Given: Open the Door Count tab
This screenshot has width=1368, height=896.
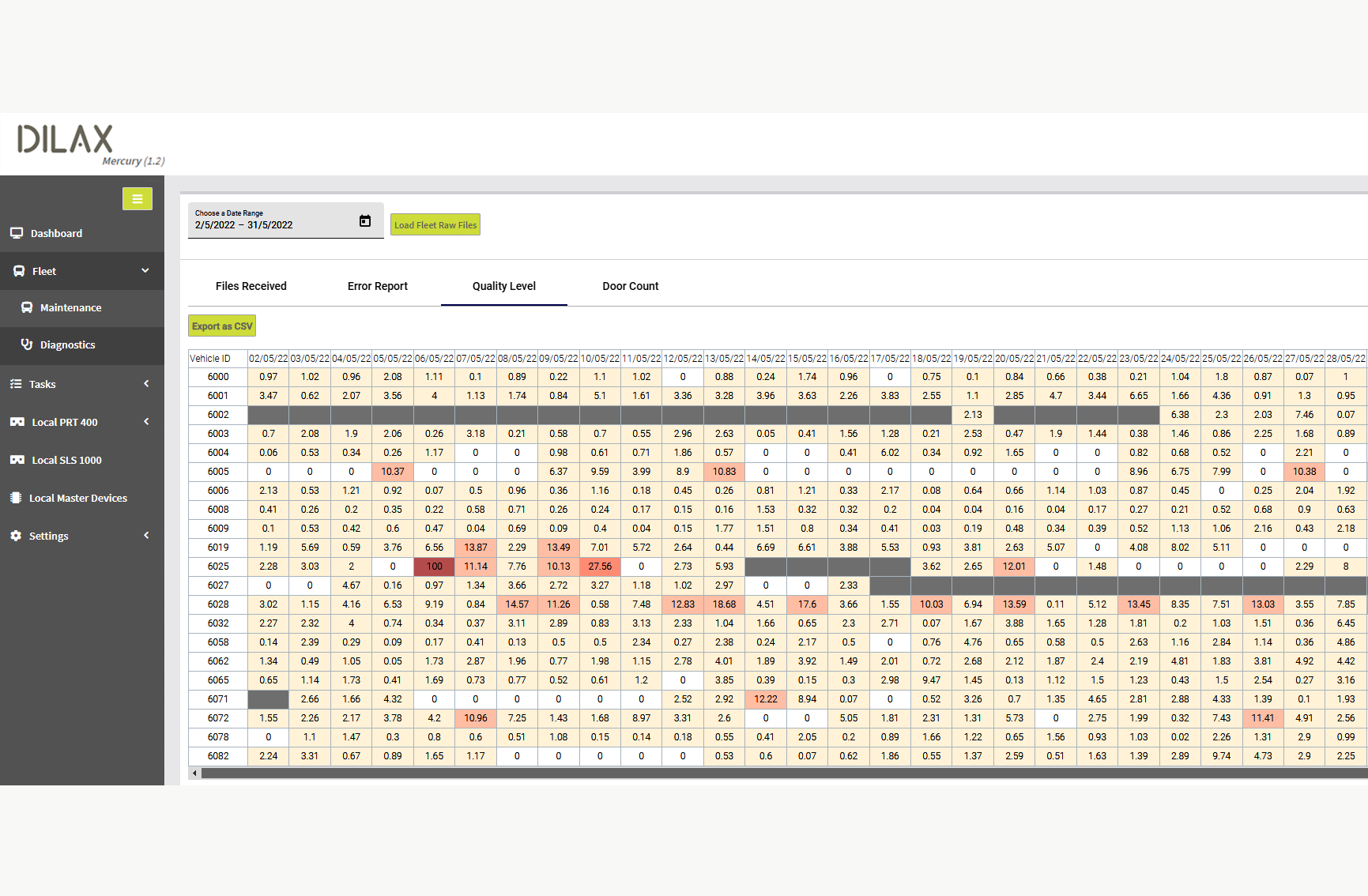Looking at the screenshot, I should 630,285.
